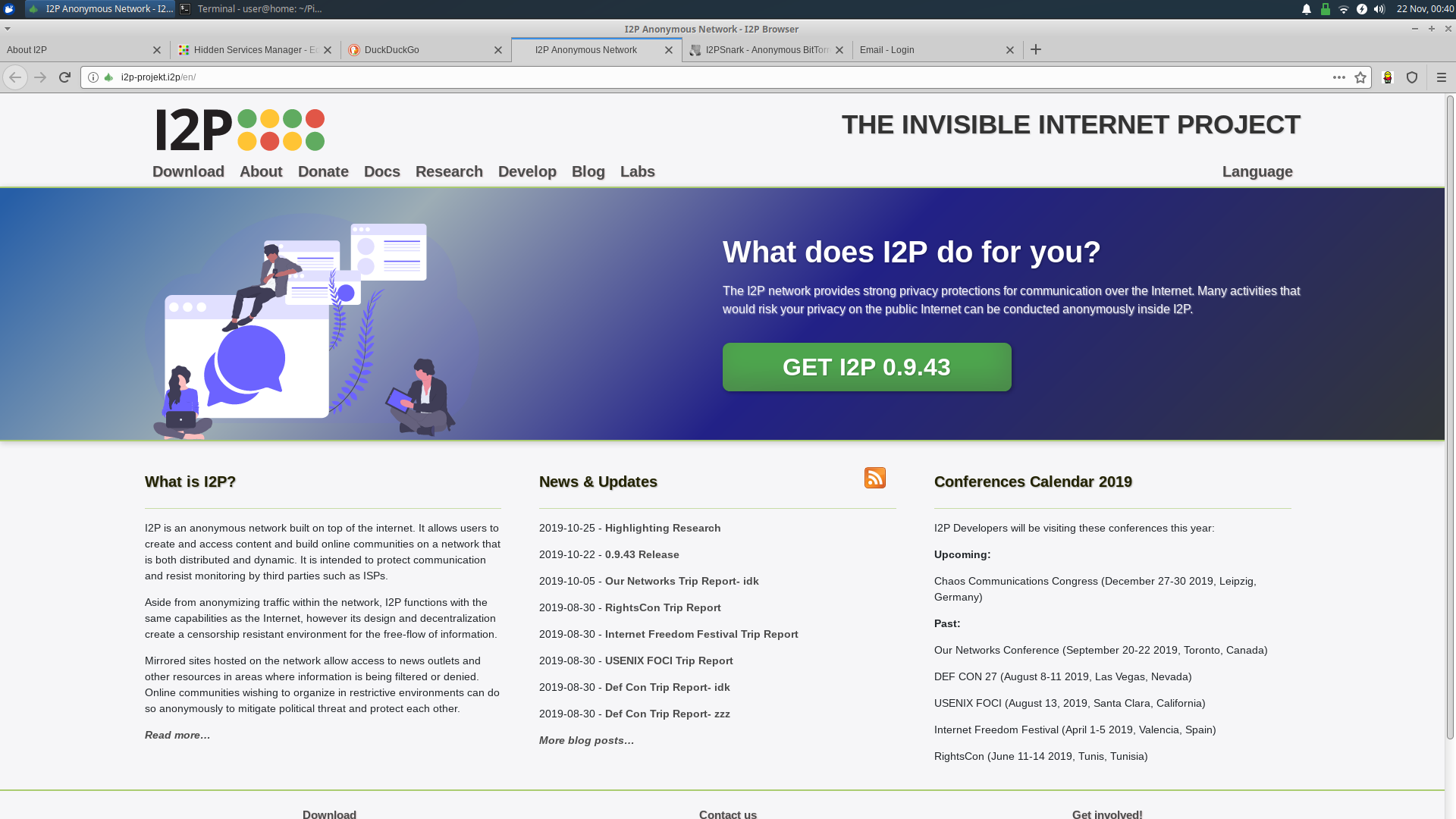Open the Donate menu item
The image size is (1456, 819).
323,171
